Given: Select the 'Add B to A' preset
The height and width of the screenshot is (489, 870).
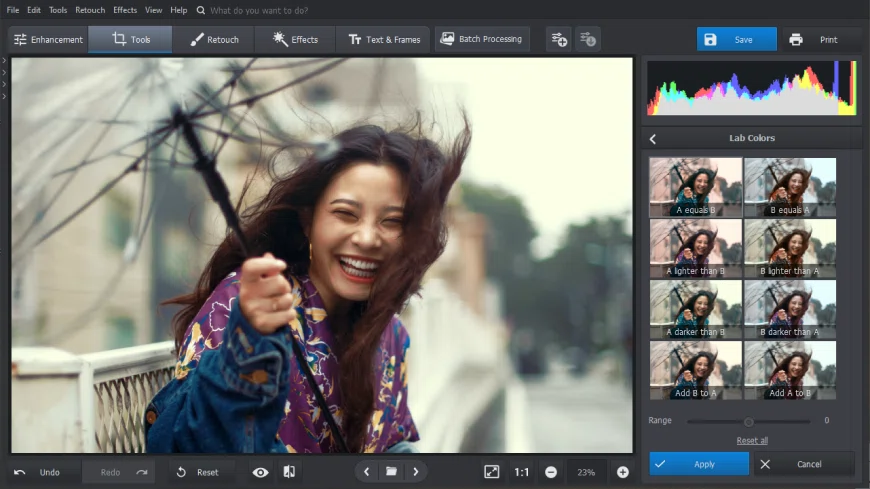Looking at the screenshot, I should (x=695, y=370).
